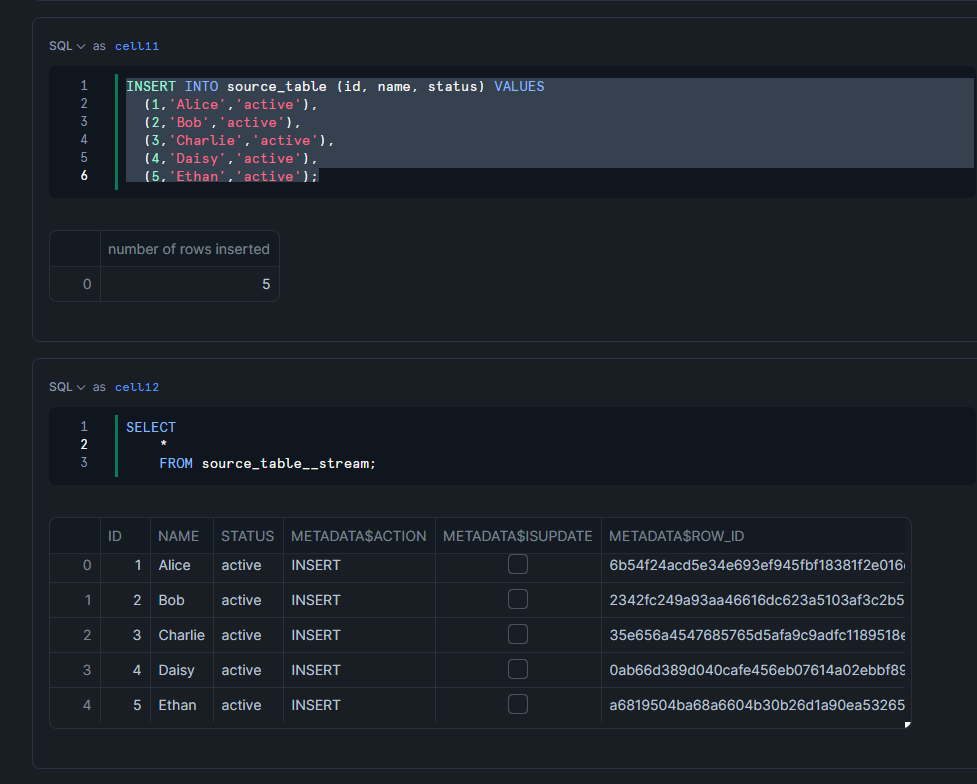Click the resize handle of results table
The height and width of the screenshot is (784, 977).
908,724
